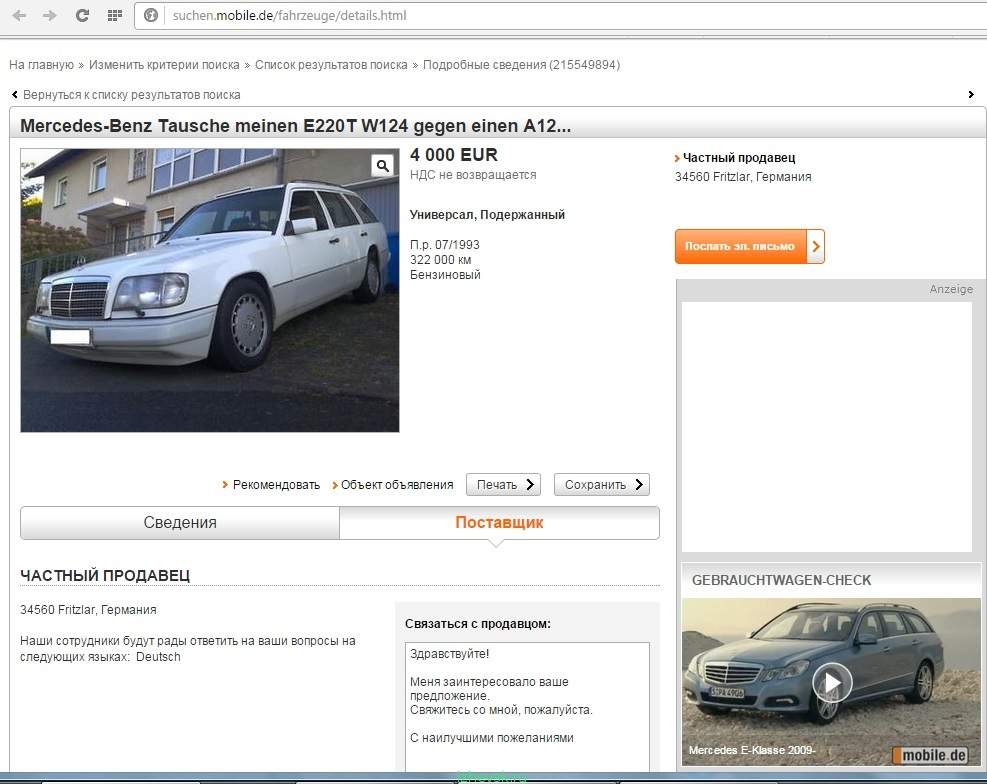Open the browser apps grid icon
The height and width of the screenshot is (784, 987).
tap(115, 16)
